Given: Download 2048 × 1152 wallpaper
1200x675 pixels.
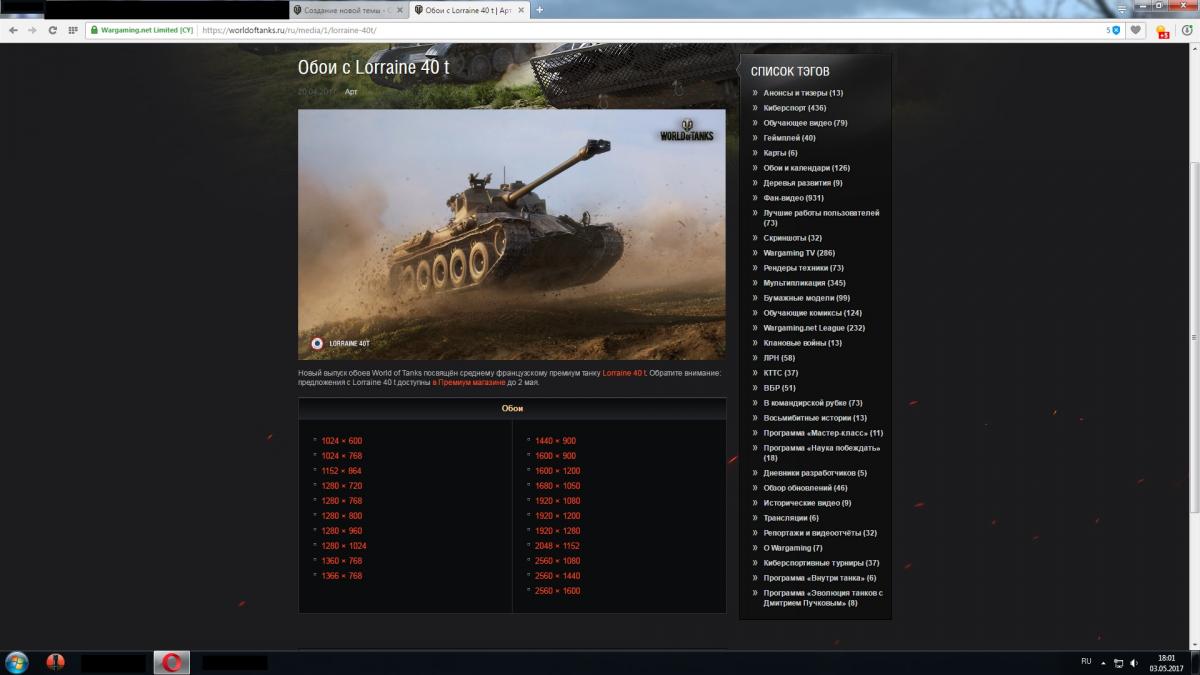Looking at the screenshot, I should click(x=557, y=546).
